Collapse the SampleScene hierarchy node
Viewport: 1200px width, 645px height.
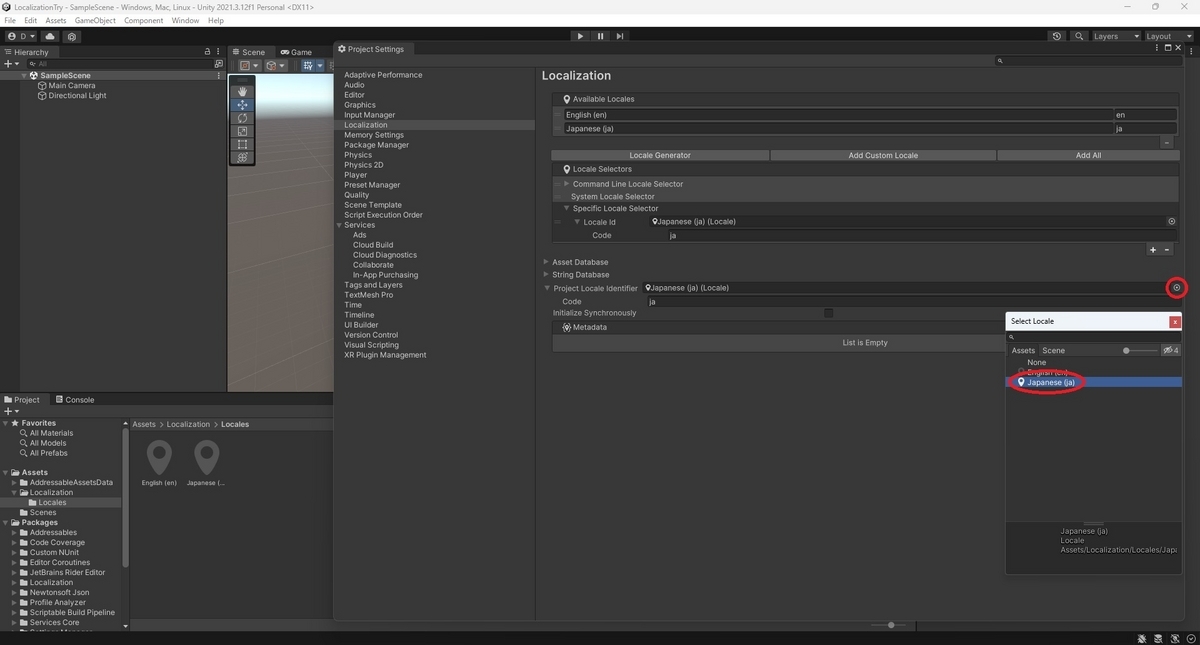tap(24, 75)
